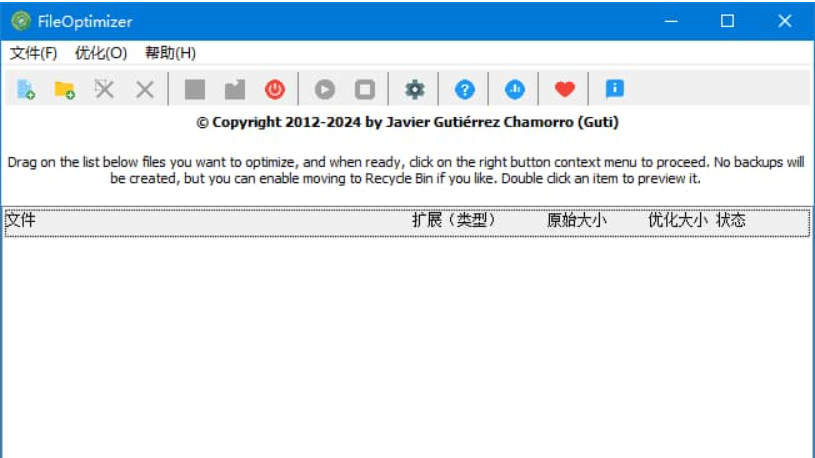This screenshot has height=458, width=815.
Task: Open the 文件(F) menu
Action: click(33, 53)
